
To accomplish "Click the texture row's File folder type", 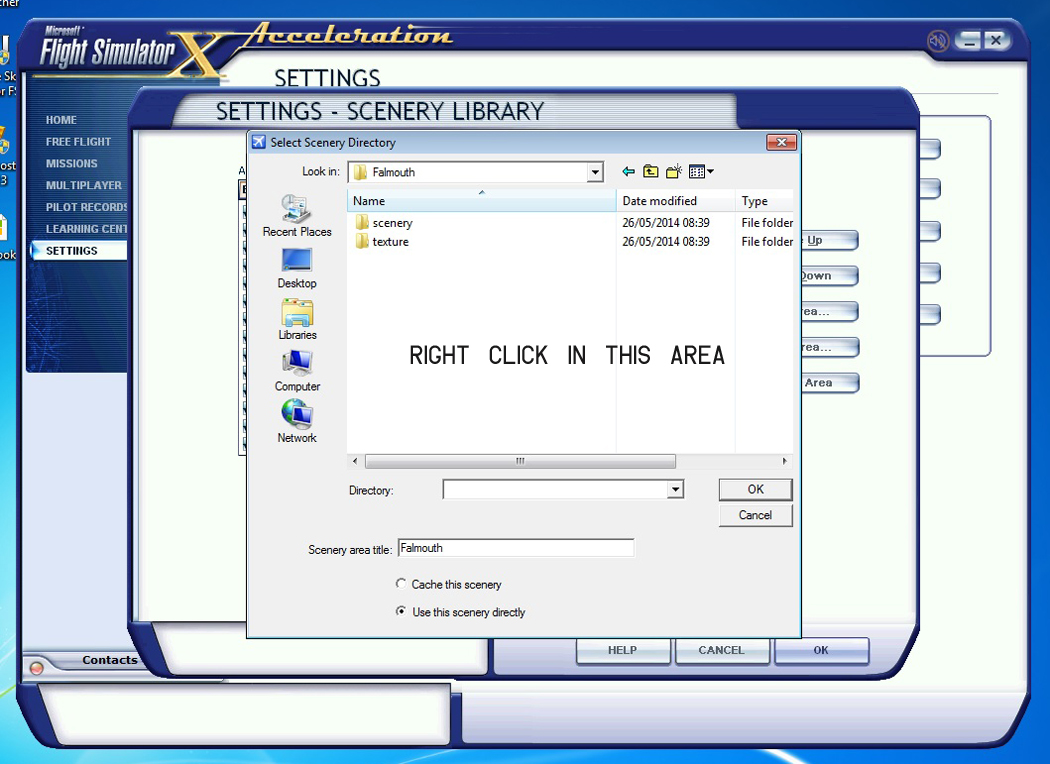I will tap(767, 241).
